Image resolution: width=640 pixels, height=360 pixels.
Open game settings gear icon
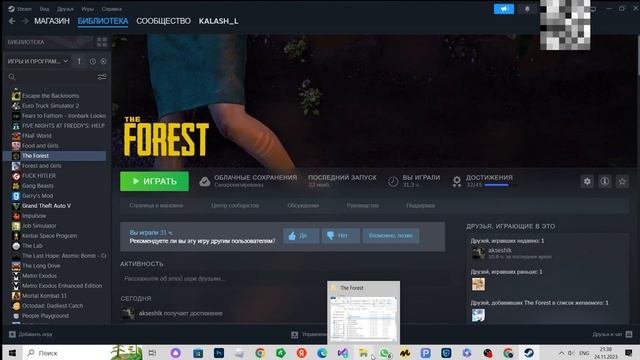point(587,181)
